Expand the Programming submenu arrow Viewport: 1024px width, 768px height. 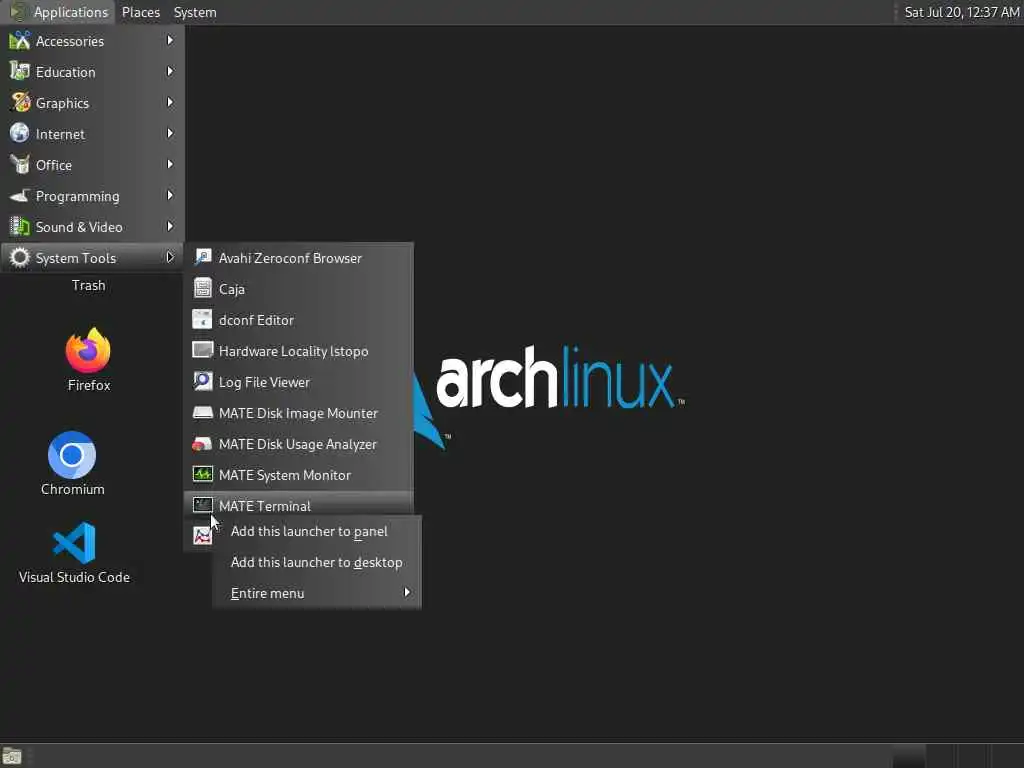170,195
